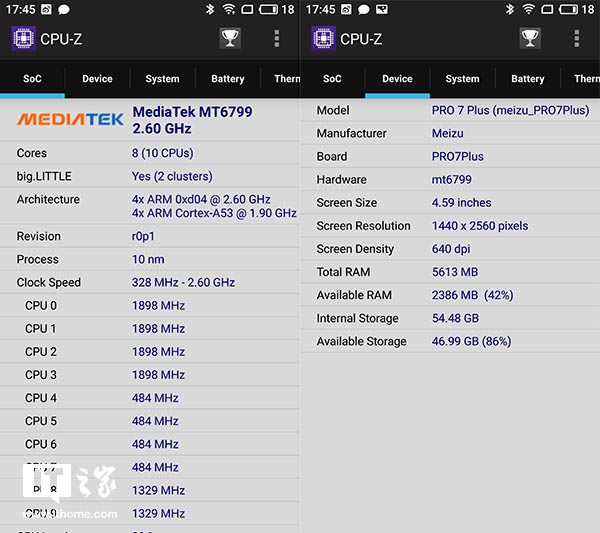Select Device tab in right screen

click(397, 79)
